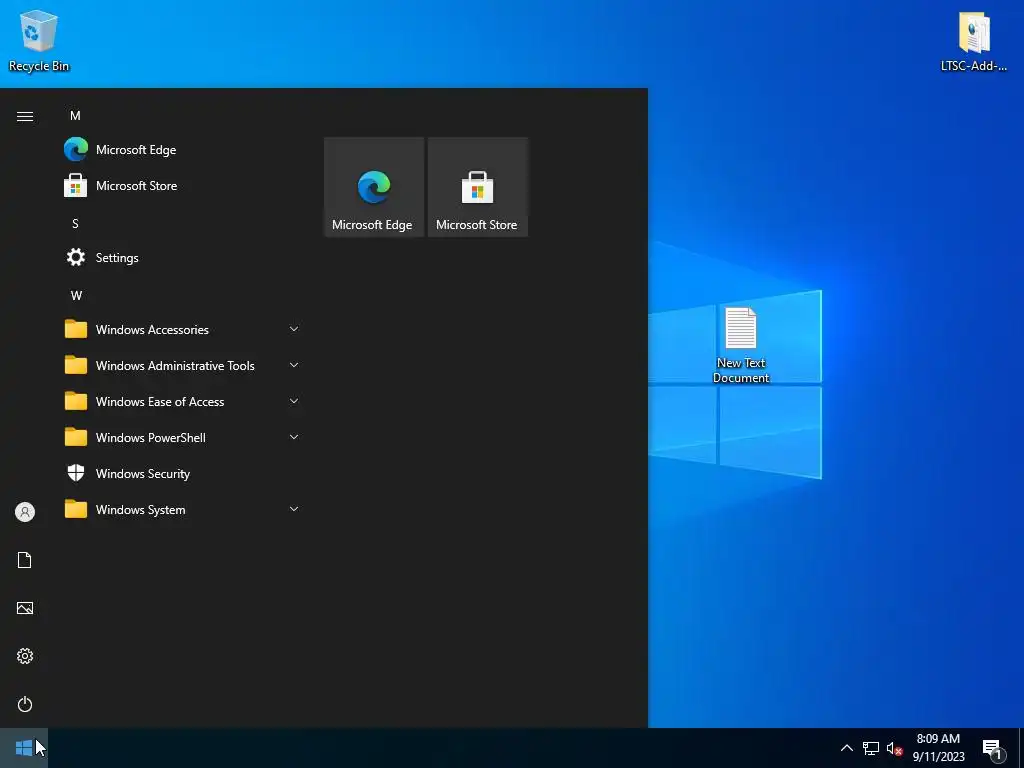
Task: Open Microsoft Store from the app list
Action: coord(182,185)
